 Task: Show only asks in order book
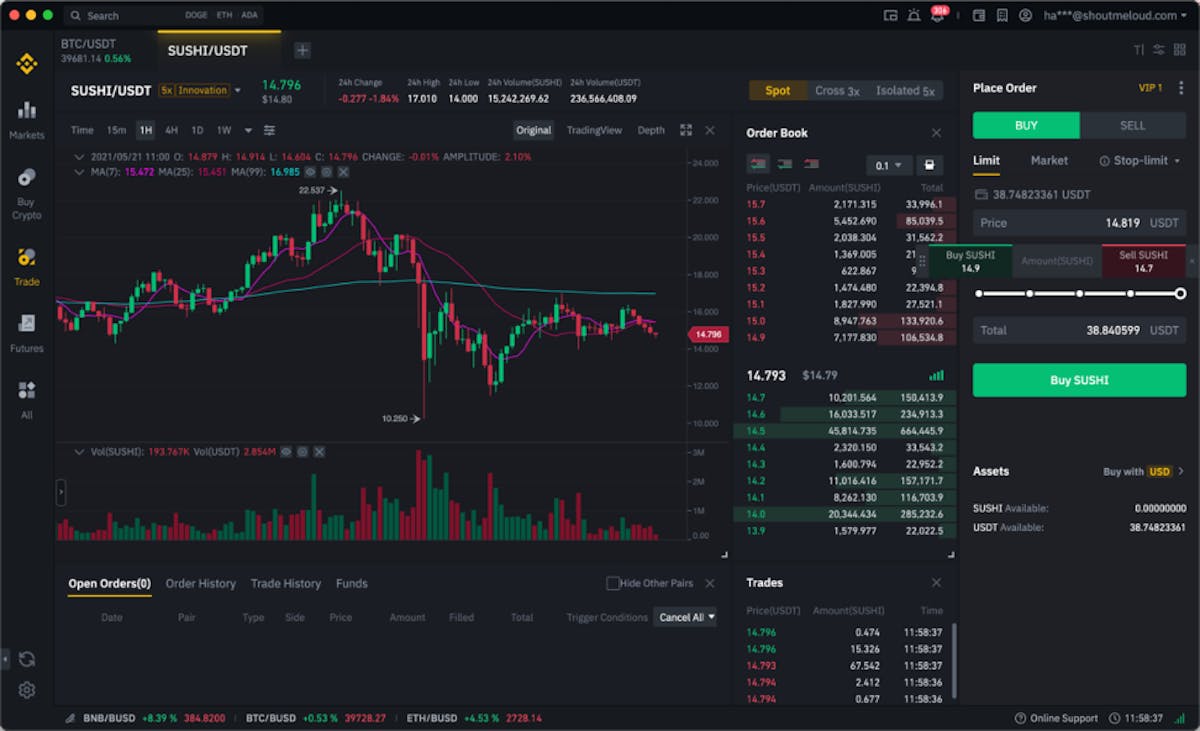(x=811, y=164)
